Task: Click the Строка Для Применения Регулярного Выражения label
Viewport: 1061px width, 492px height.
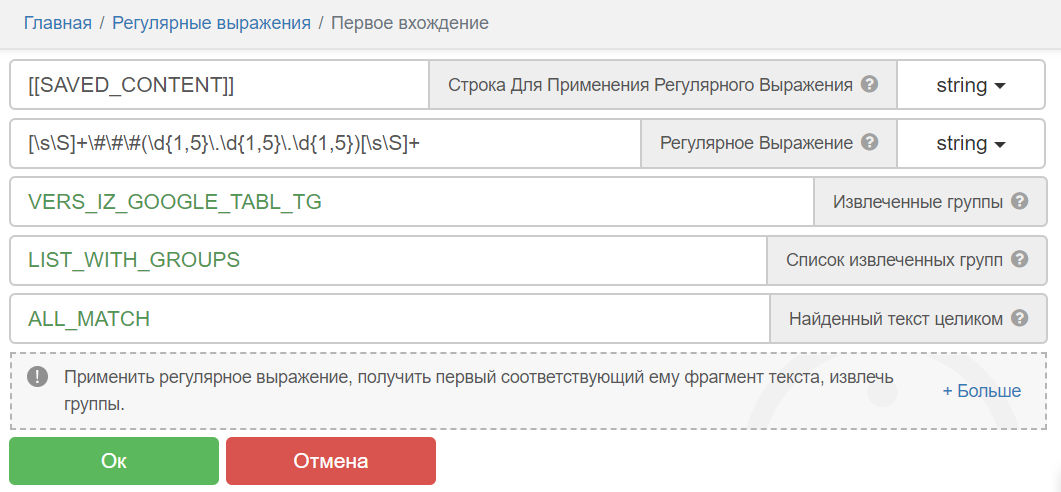Action: click(x=650, y=85)
